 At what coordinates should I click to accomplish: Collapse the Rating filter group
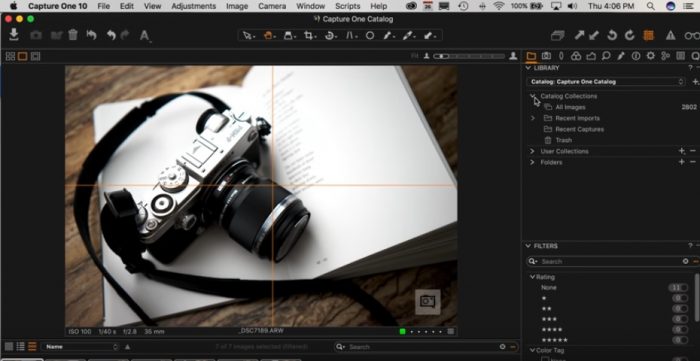point(532,277)
